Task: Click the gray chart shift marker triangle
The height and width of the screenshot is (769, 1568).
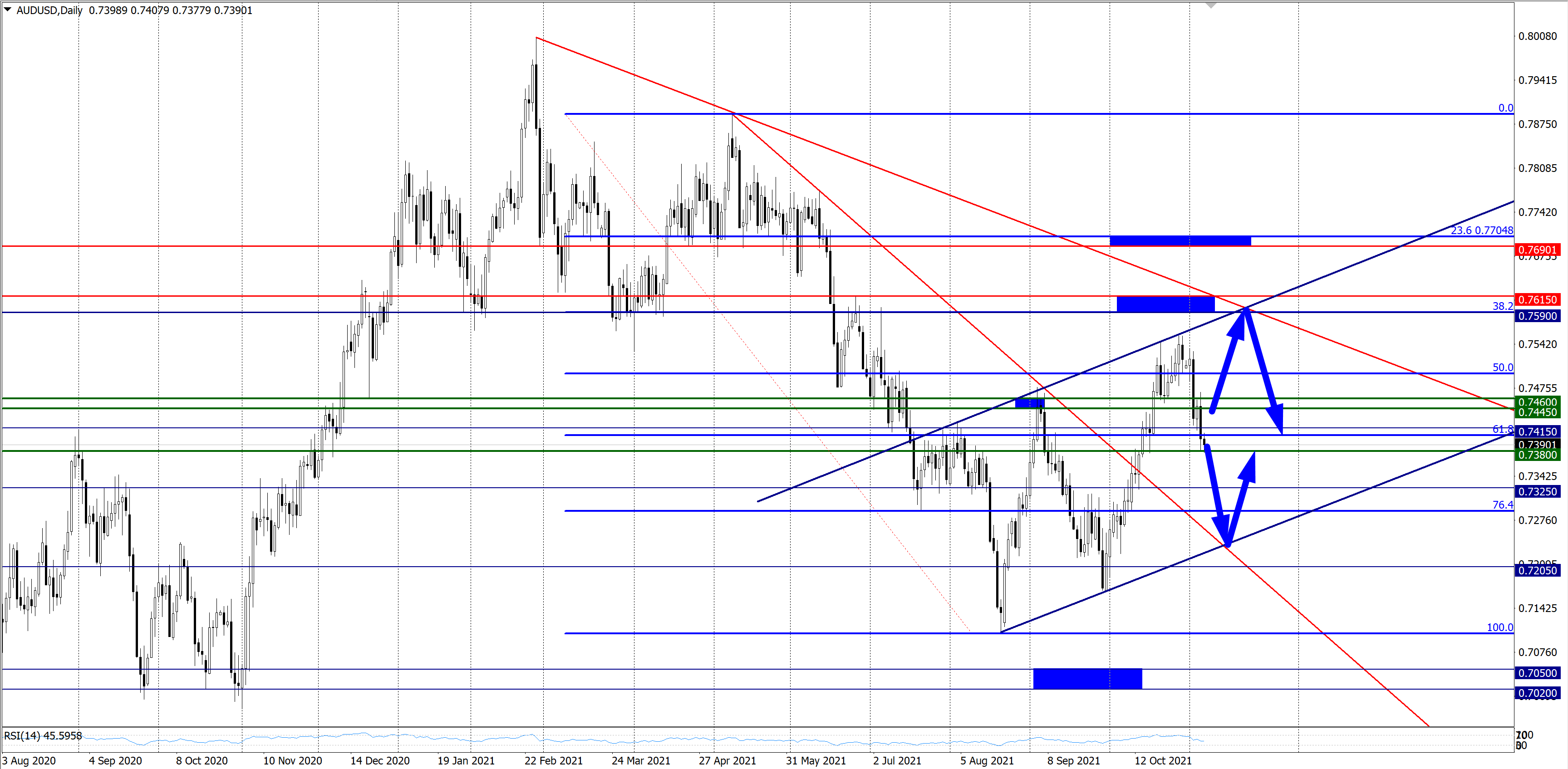Action: click(x=1211, y=5)
